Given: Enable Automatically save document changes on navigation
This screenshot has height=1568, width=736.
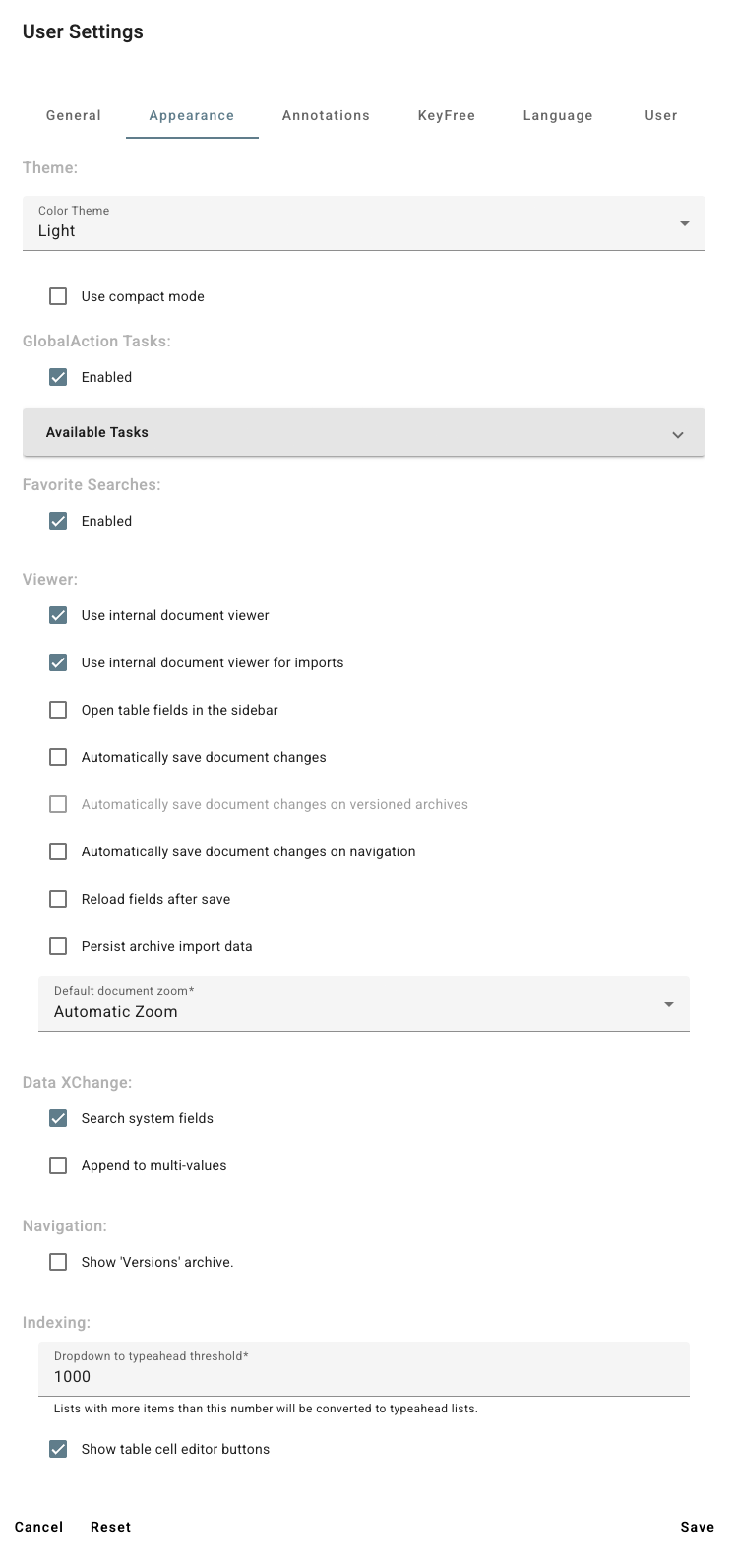Looking at the screenshot, I should tap(58, 851).
